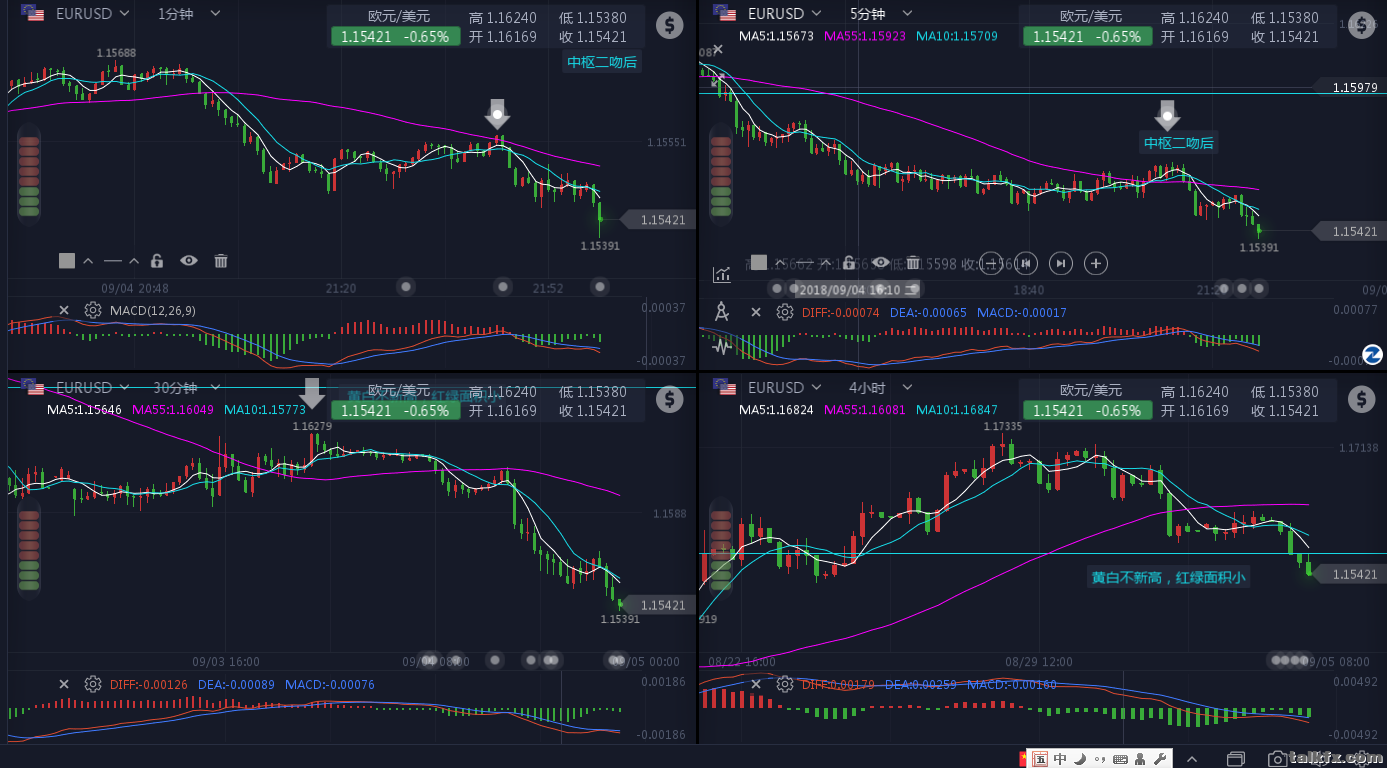Click the dollar icon in 5-minute chart

(x=1361, y=25)
